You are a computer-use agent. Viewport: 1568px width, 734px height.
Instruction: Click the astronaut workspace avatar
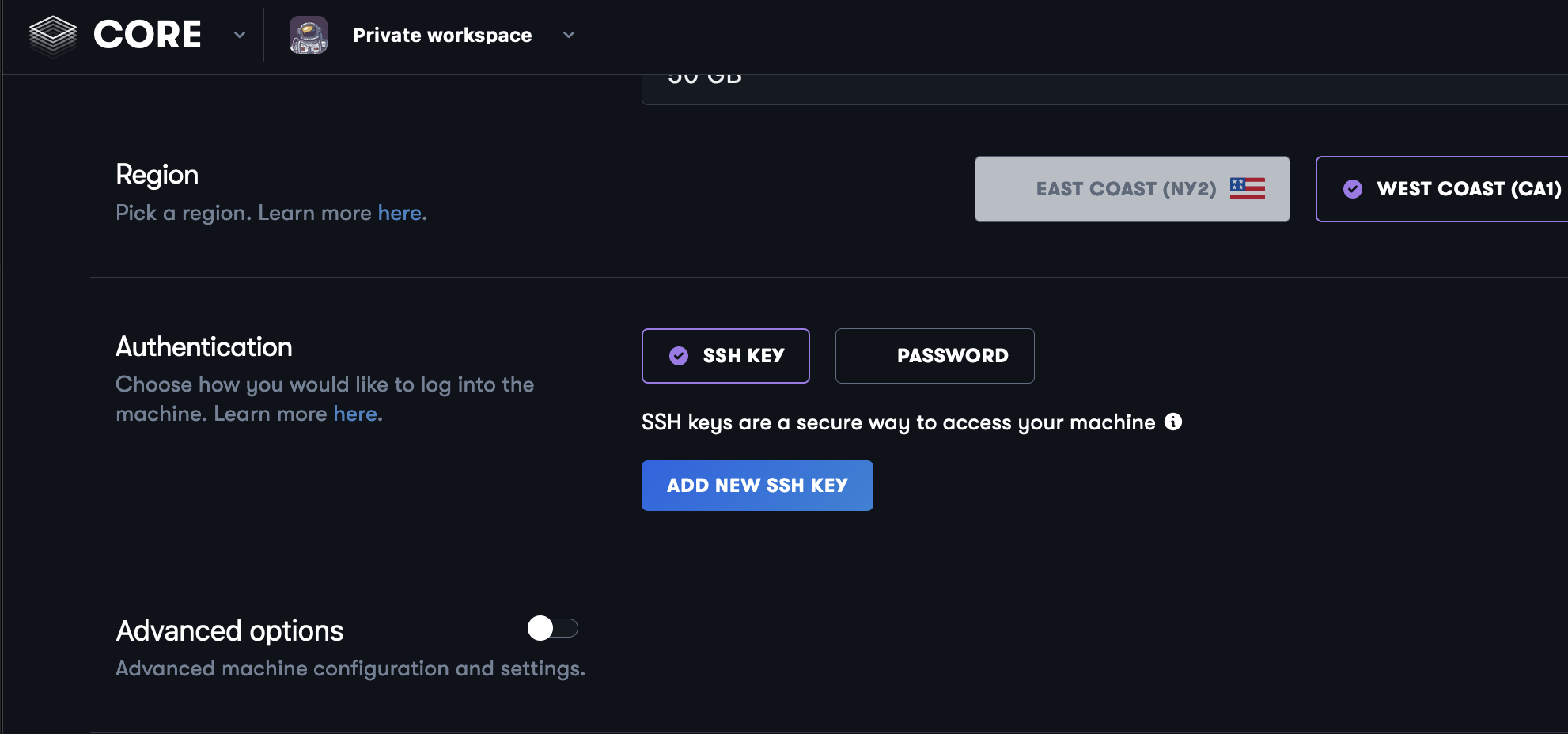click(x=309, y=36)
